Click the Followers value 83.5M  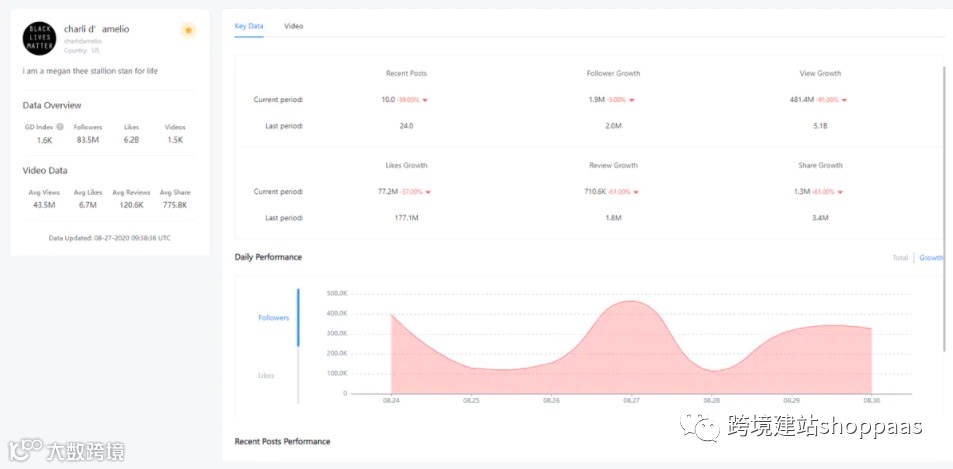(x=86, y=140)
